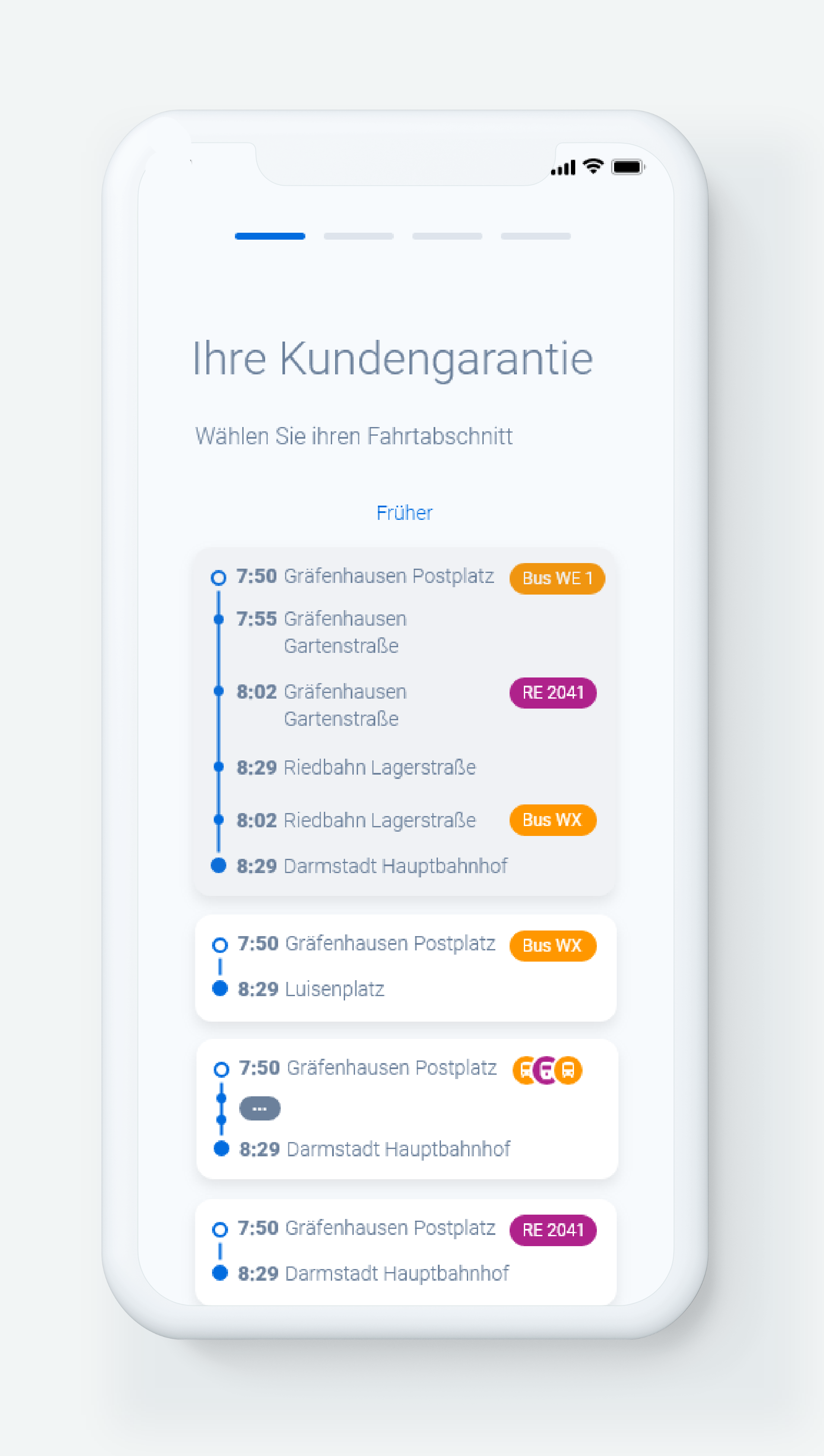Choose the Bus WX badge at Riedbahn Lagerstraße
This screenshot has width=824, height=1456.
click(553, 820)
